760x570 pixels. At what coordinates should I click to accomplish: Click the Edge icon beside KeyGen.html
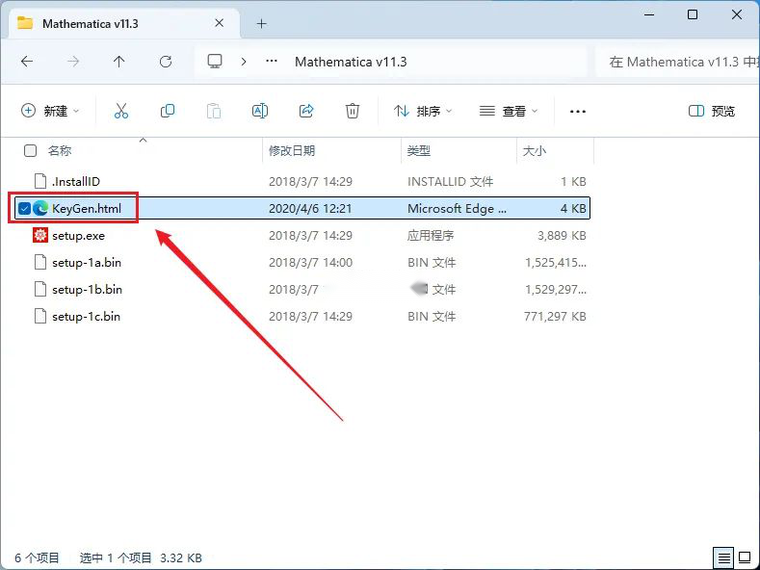pos(41,208)
